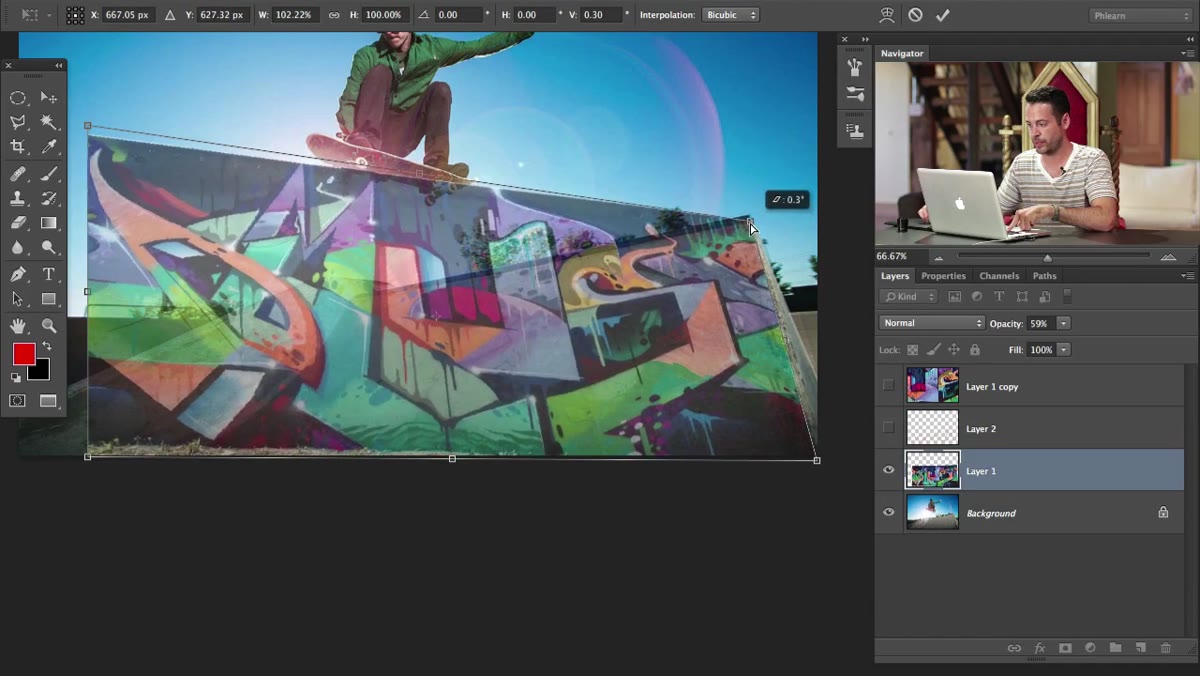Cancel the transform in options bar
The height and width of the screenshot is (676, 1200).
tap(915, 15)
